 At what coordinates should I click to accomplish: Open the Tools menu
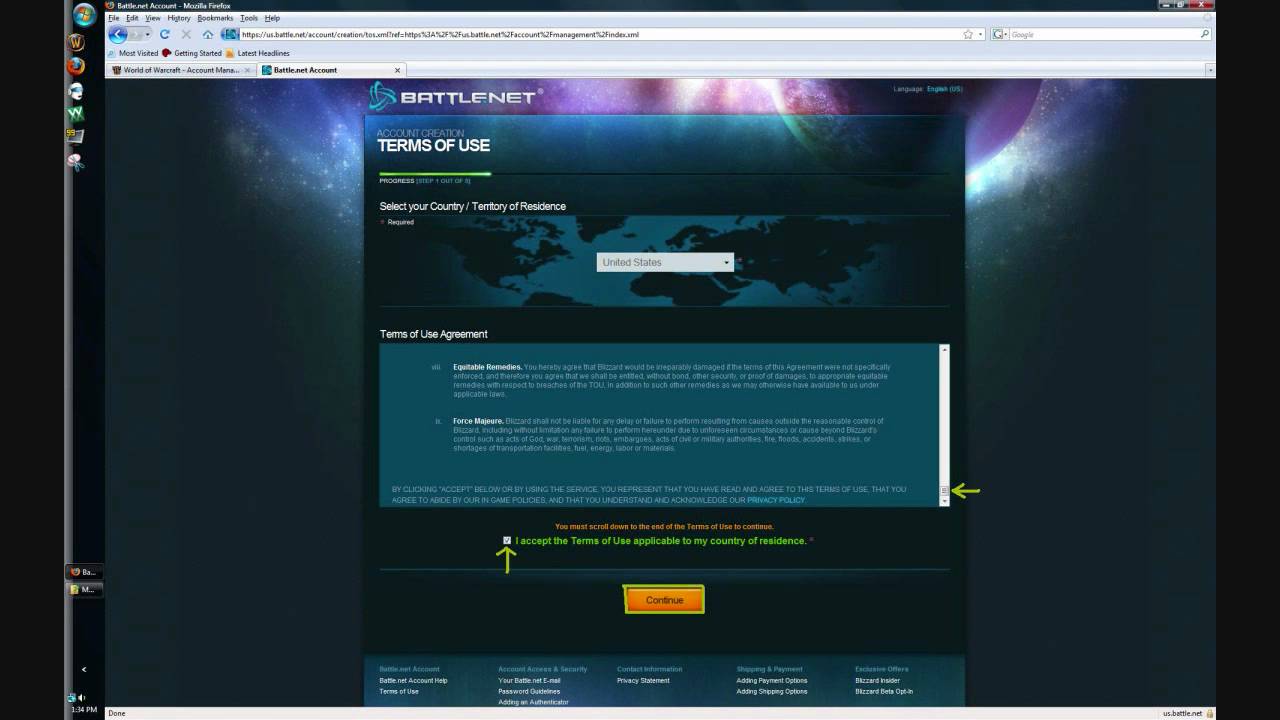click(x=249, y=18)
